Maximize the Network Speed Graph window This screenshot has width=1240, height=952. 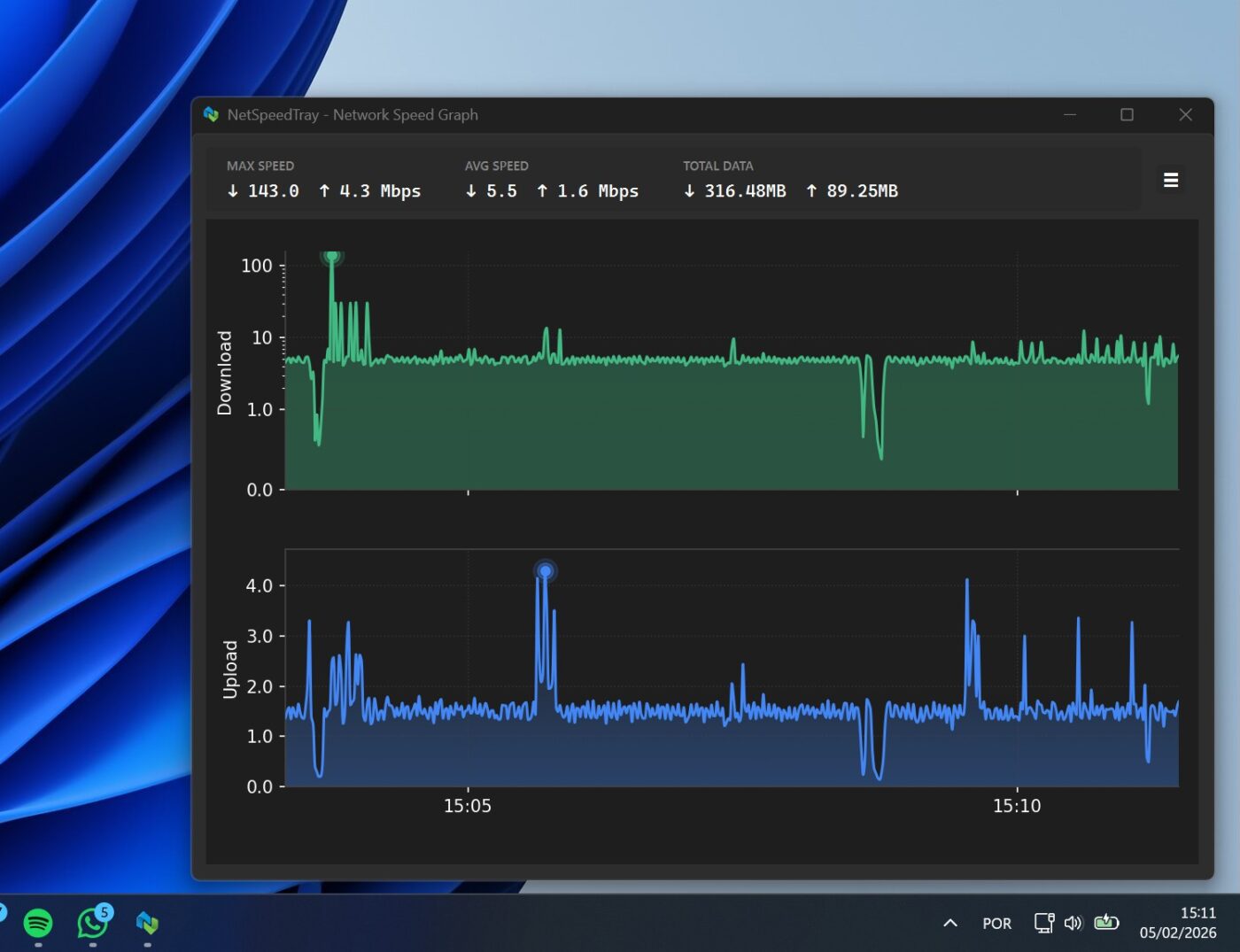1127,114
